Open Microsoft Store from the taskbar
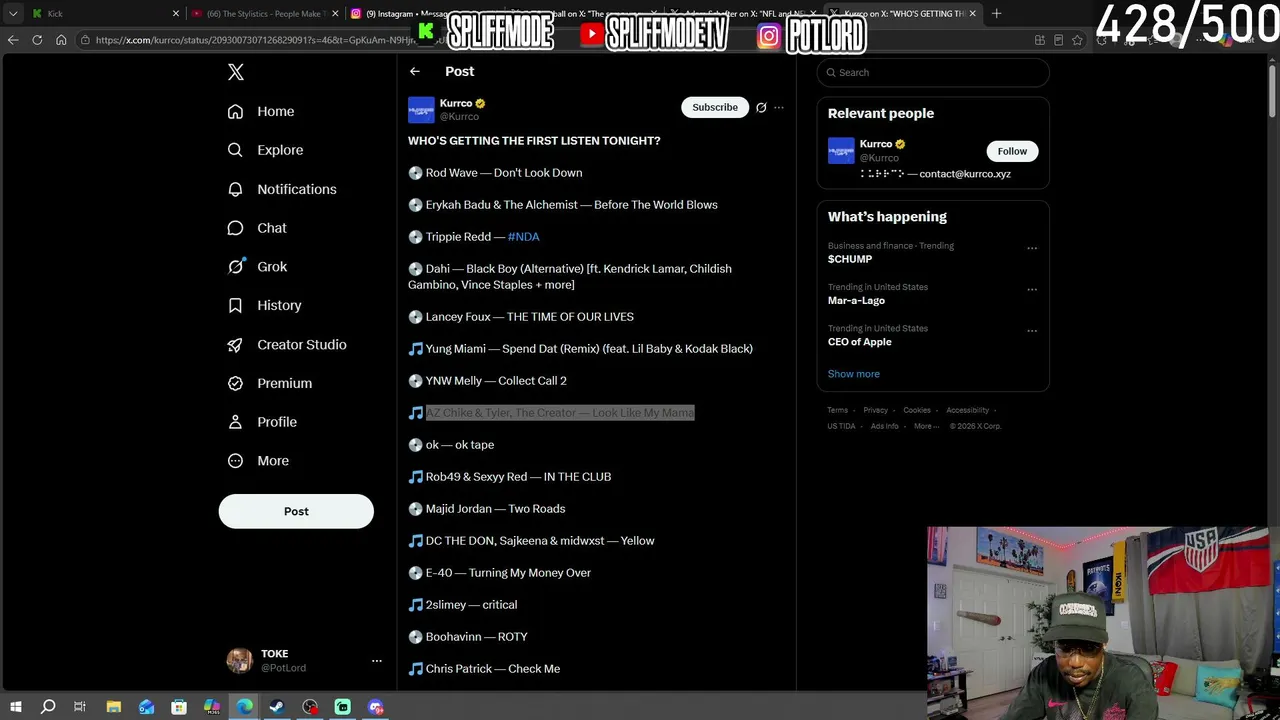This screenshot has height=720, width=1280. point(179,707)
